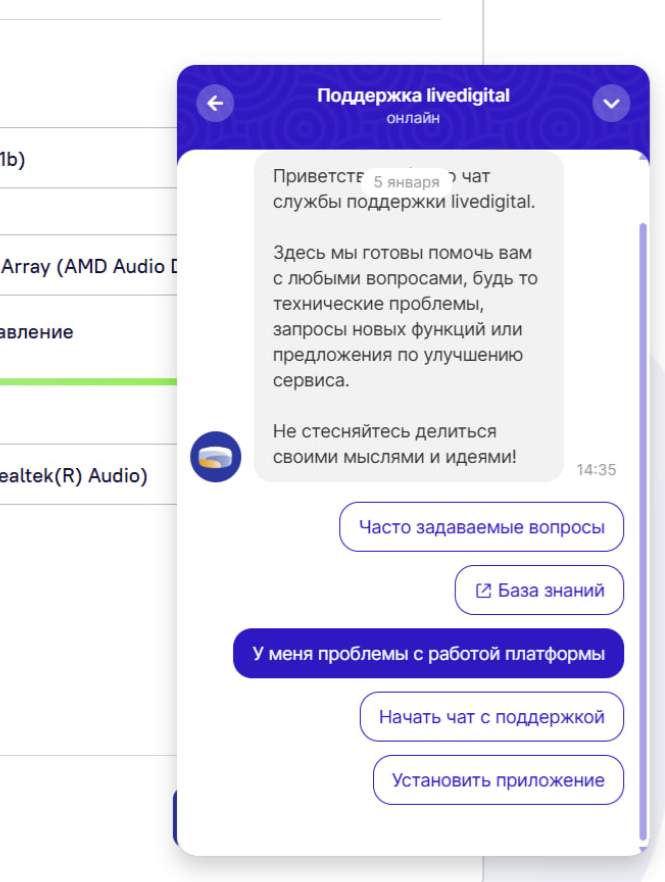Click the онлайн status text
This screenshot has width=665, height=882.
point(413,118)
